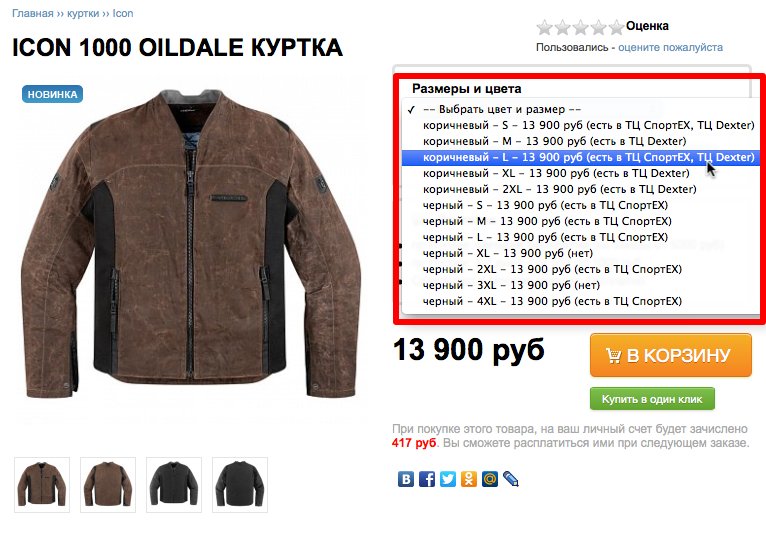Share on Twitter icon
Image resolution: width=766 pixels, height=550 pixels.
(x=447, y=479)
